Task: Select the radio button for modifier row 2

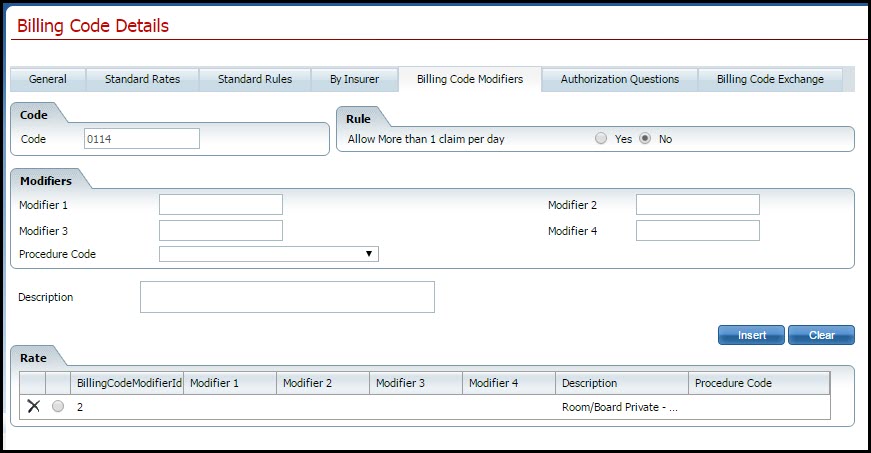Action: [58, 407]
